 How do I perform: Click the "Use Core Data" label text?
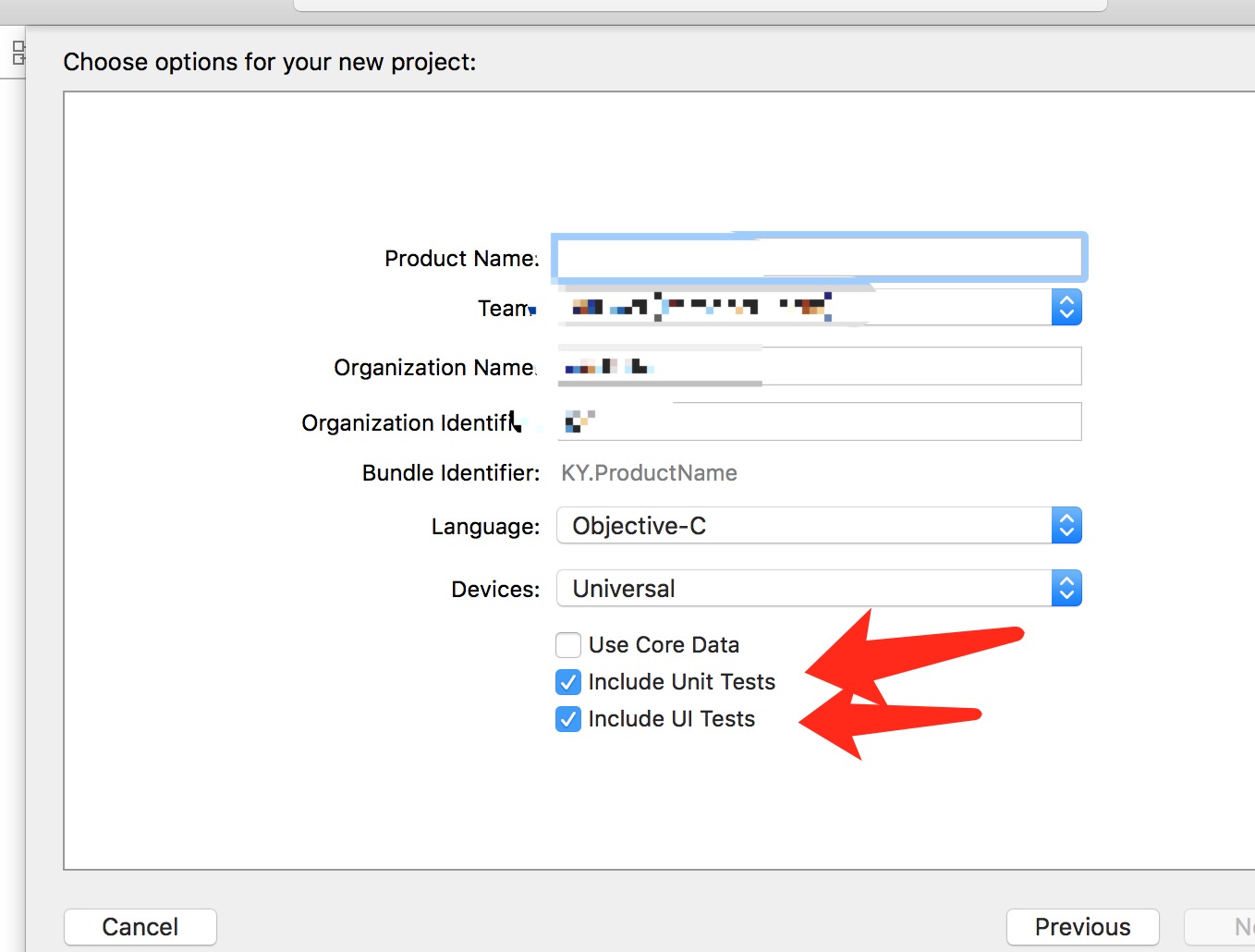[x=664, y=645]
